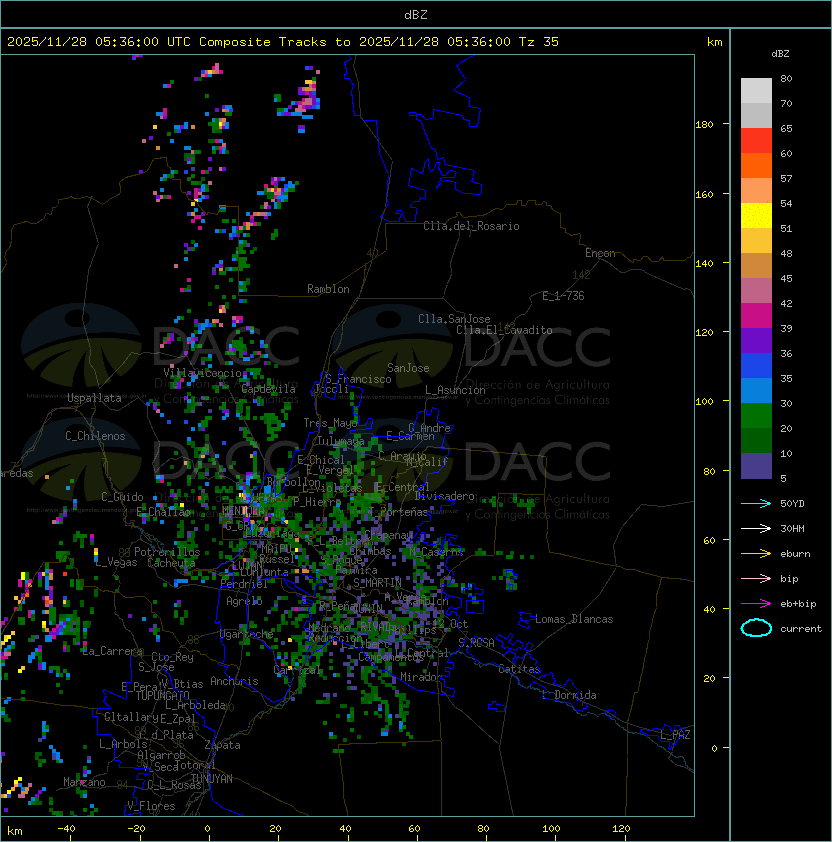Click the magenta eb+bip arrow in legend
Image resolution: width=832 pixels, height=842 pixels.
756,604
